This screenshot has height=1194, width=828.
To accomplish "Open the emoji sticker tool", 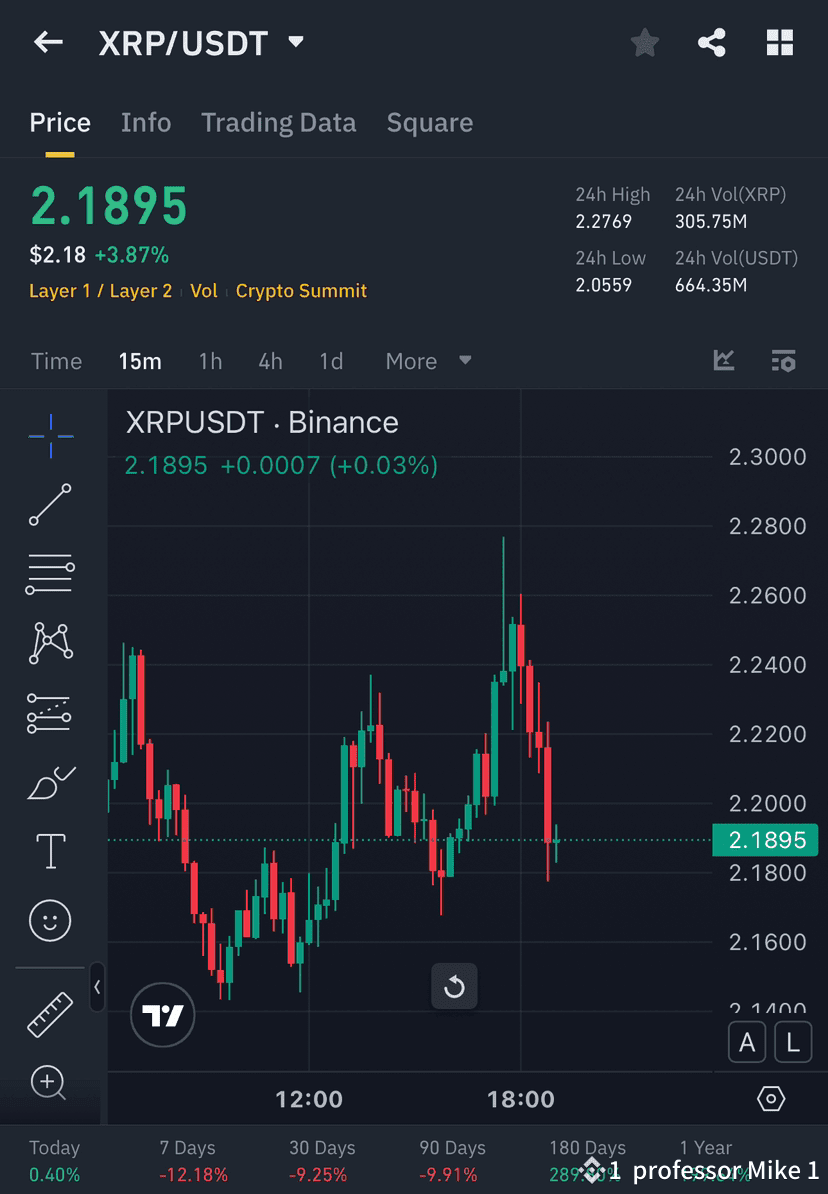I will coord(50,920).
